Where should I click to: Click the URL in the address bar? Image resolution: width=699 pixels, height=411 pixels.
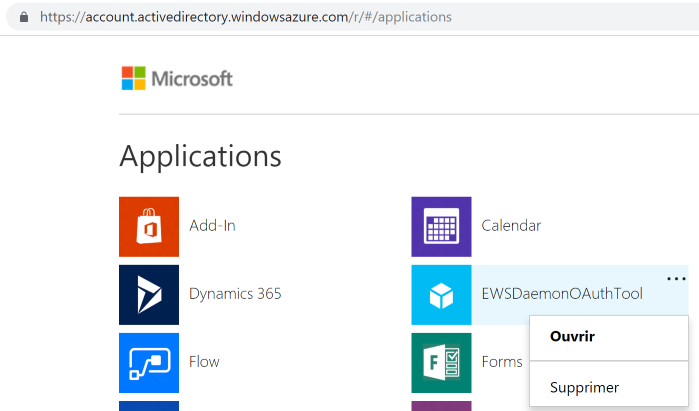pyautogui.click(x=246, y=17)
